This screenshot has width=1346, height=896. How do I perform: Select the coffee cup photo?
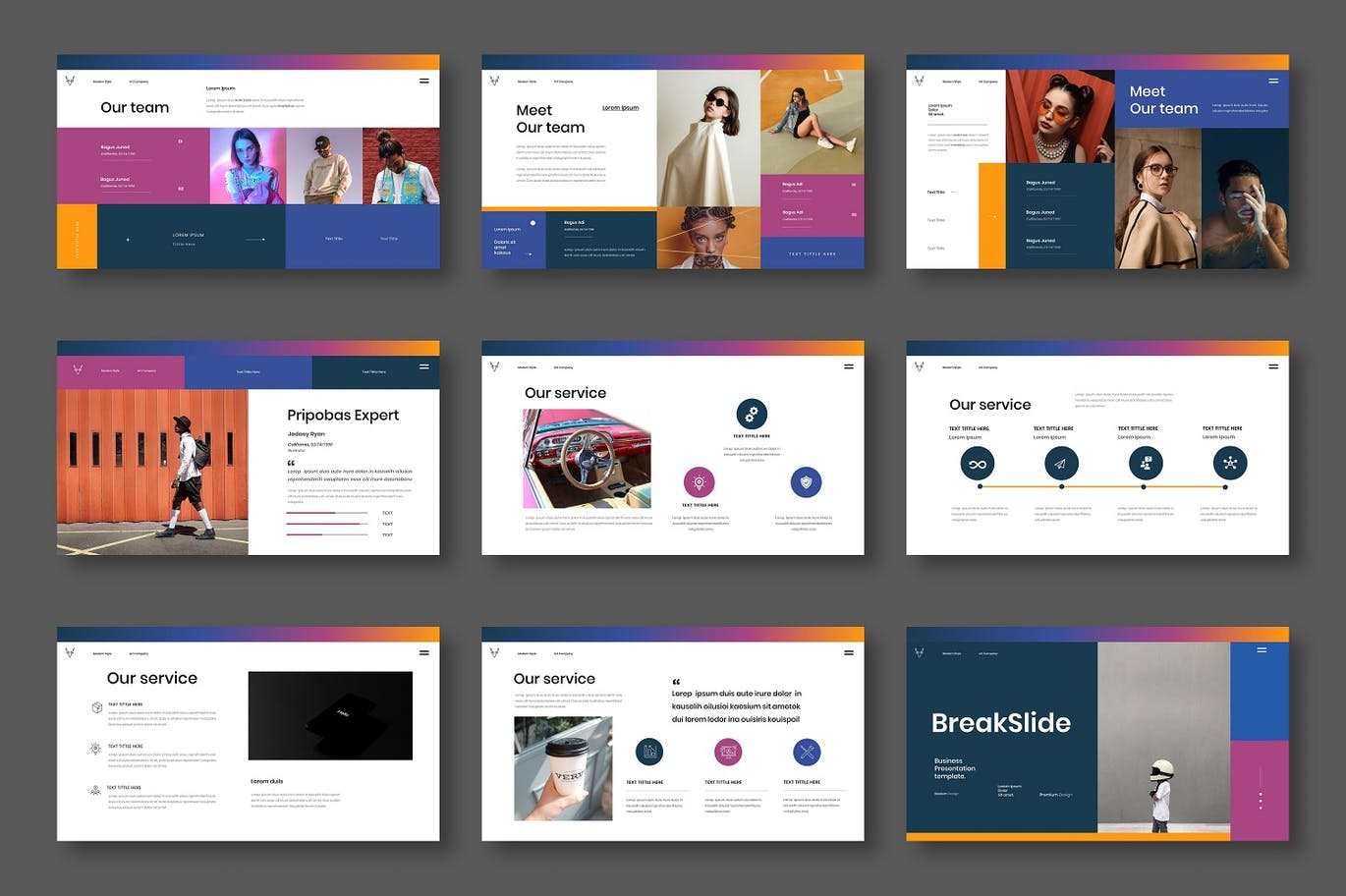point(563,768)
